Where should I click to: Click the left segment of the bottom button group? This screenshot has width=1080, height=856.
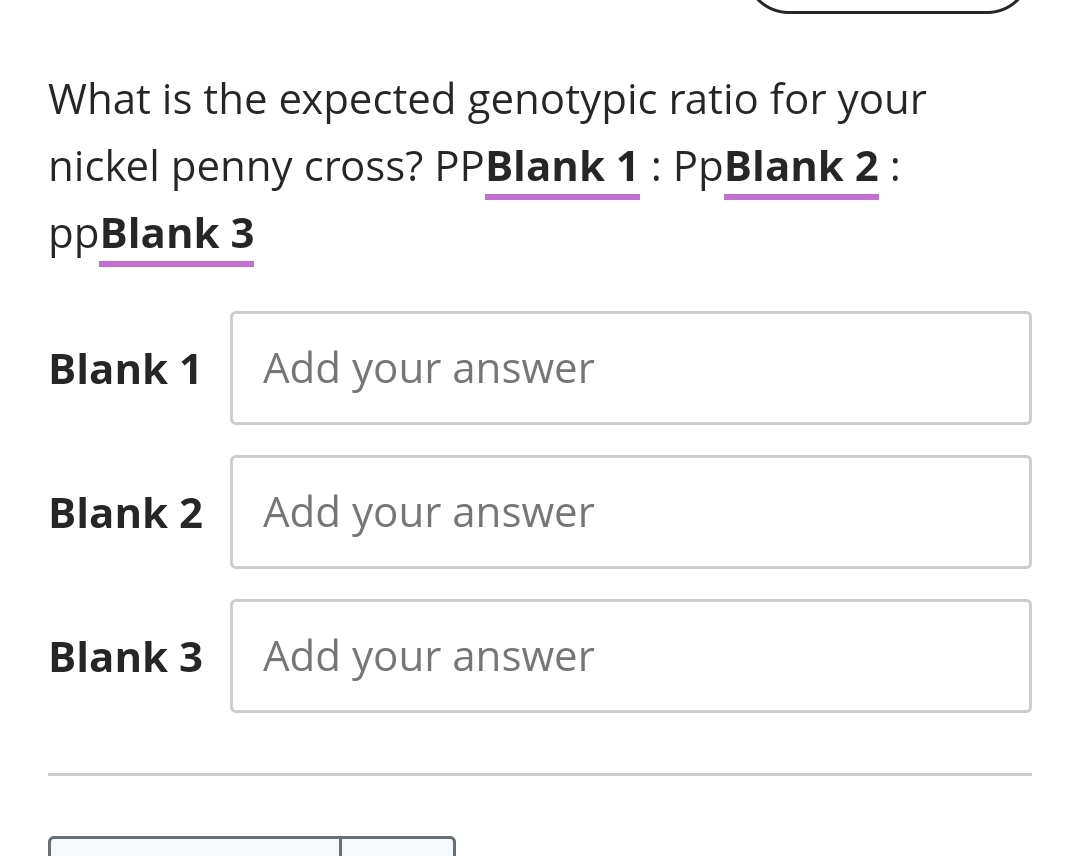[x=194, y=850]
